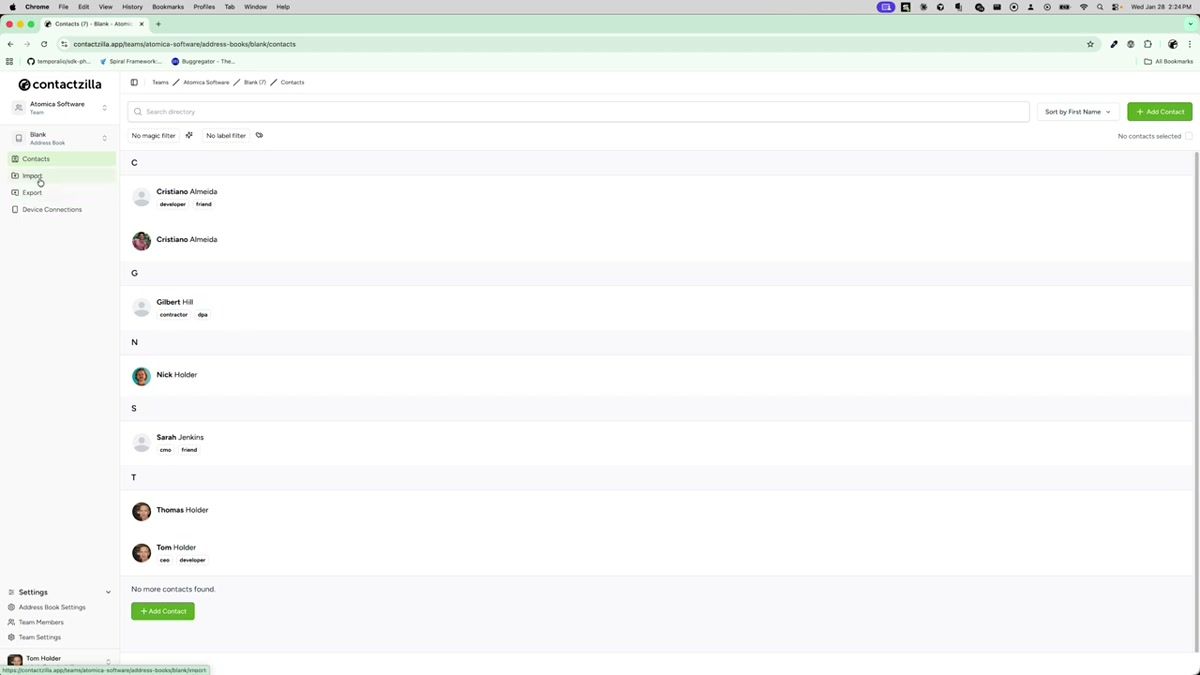Toggle the No magic filter chip
This screenshot has width=1200, height=675.
pyautogui.click(x=152, y=135)
